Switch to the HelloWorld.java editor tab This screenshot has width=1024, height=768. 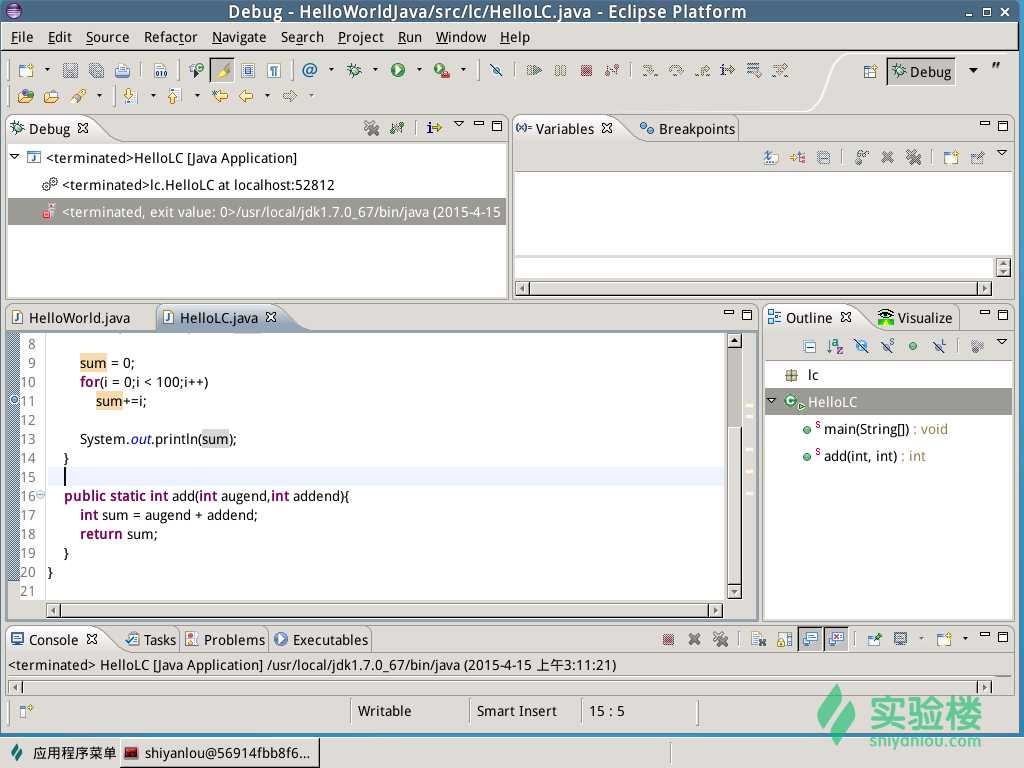pyautogui.click(x=71, y=318)
